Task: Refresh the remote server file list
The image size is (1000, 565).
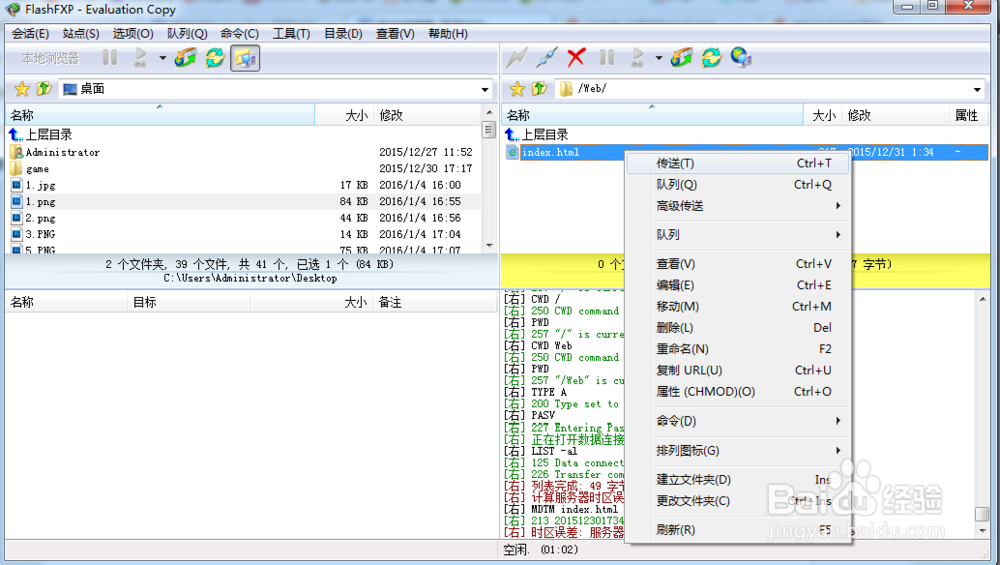Action: point(711,58)
